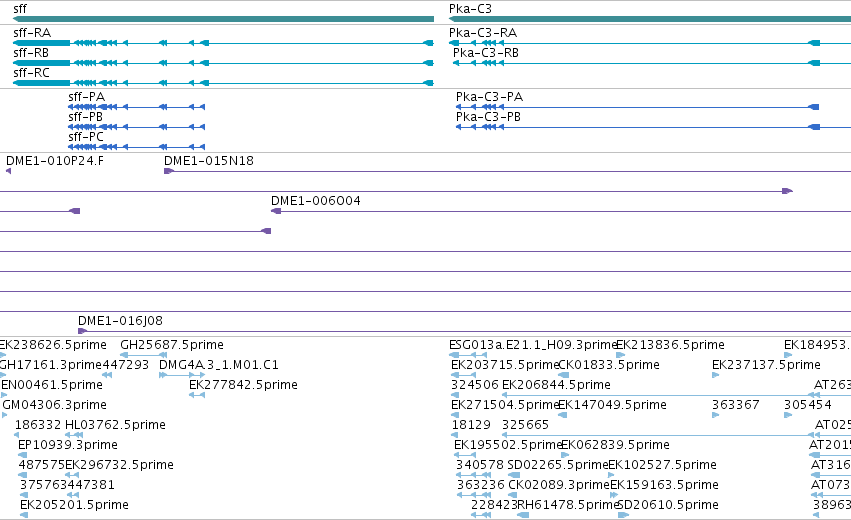Click the DME1-010P24.F arrow marker
Screen dimensions: 851x520
[8, 171]
